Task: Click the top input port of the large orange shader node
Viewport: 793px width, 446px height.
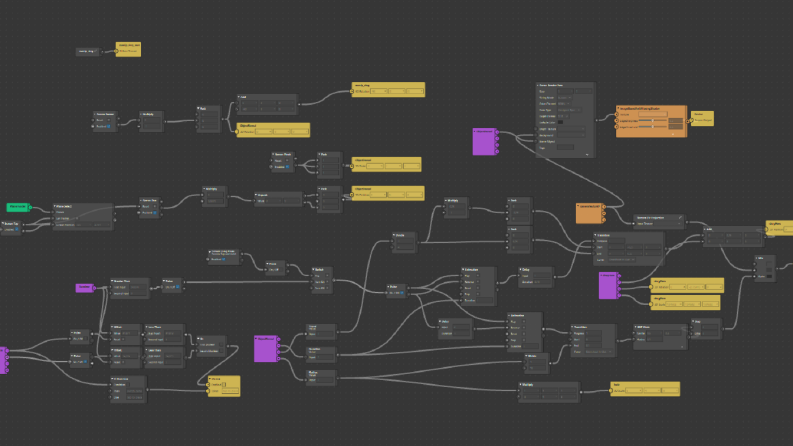Action: click(616, 115)
